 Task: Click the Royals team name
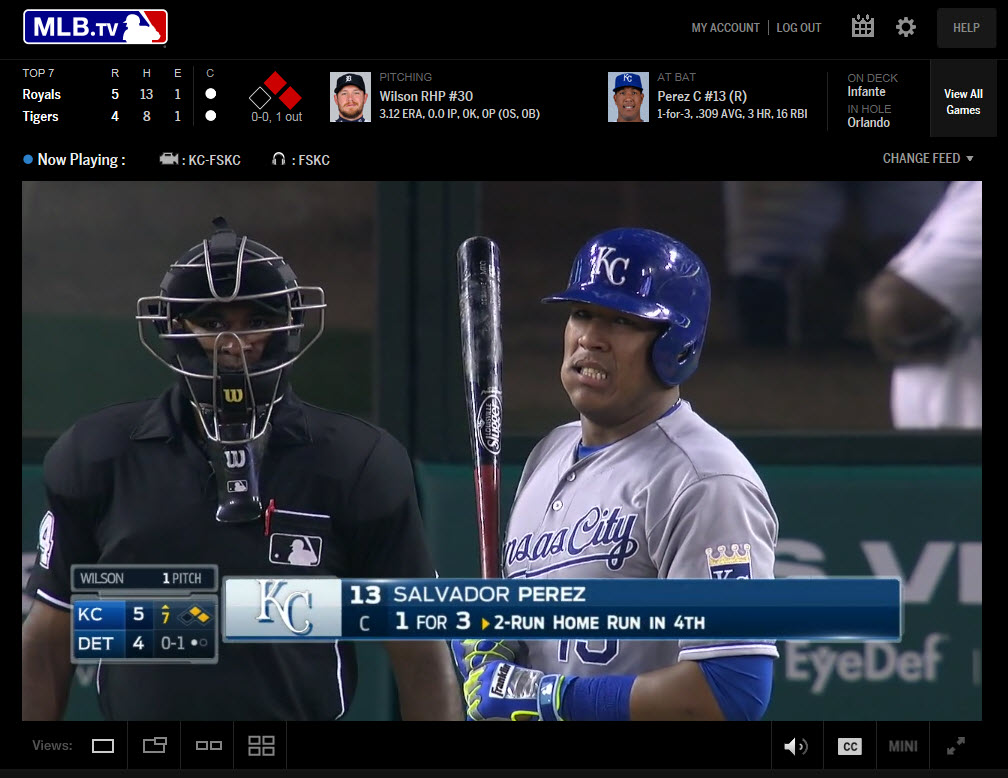[x=42, y=95]
